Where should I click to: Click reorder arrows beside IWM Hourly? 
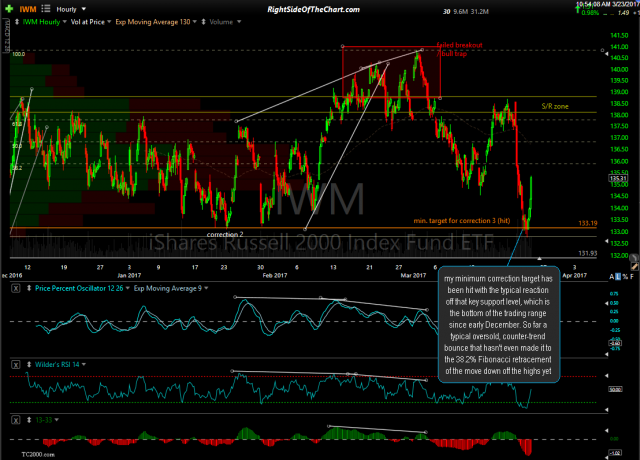17,22
